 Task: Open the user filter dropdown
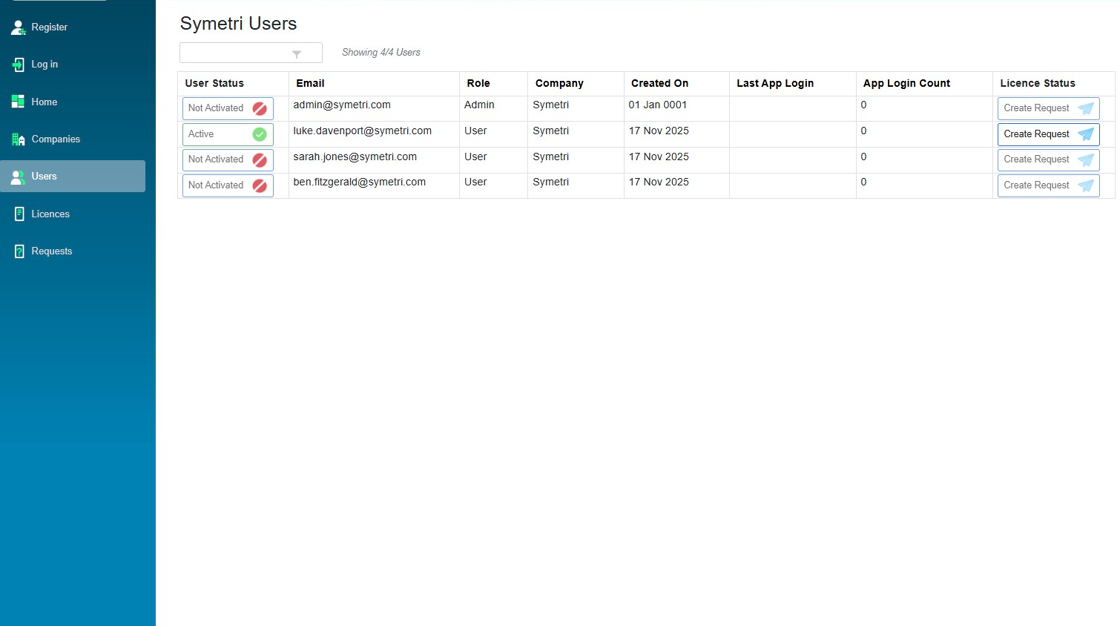[250, 53]
